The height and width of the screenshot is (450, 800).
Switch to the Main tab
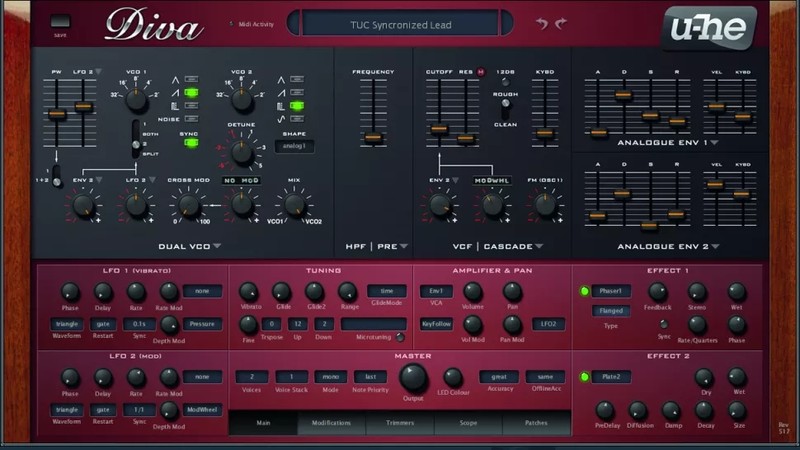(263, 423)
